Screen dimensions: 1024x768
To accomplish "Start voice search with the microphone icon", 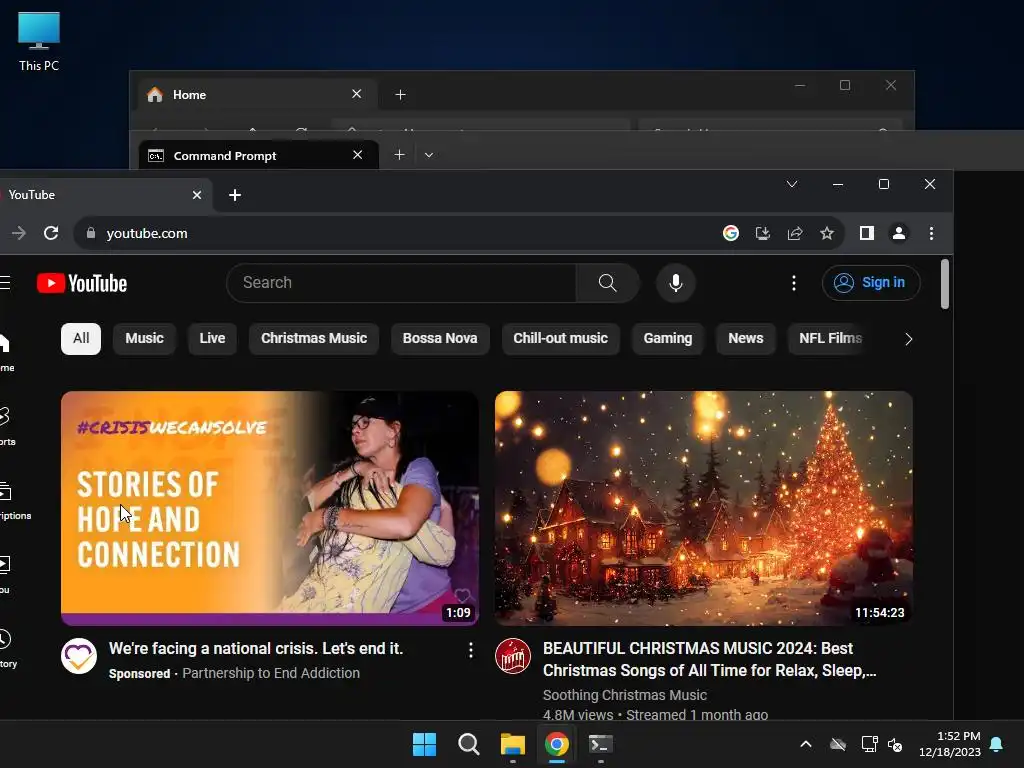I will click(x=676, y=283).
